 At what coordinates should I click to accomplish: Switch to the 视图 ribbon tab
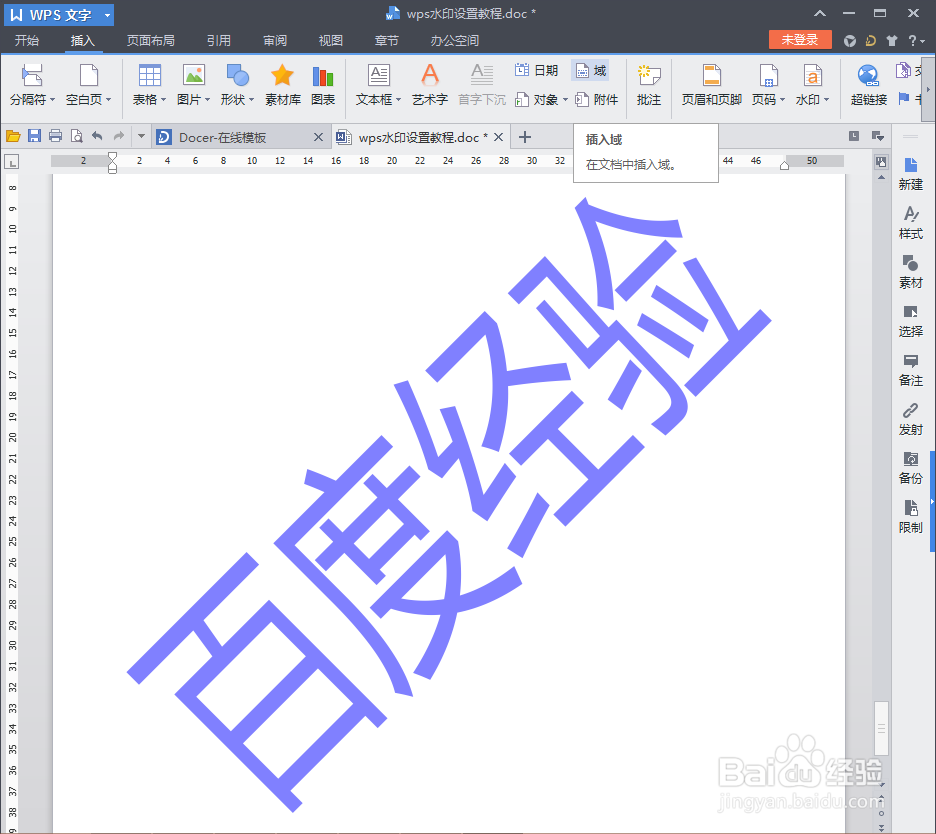[330, 41]
